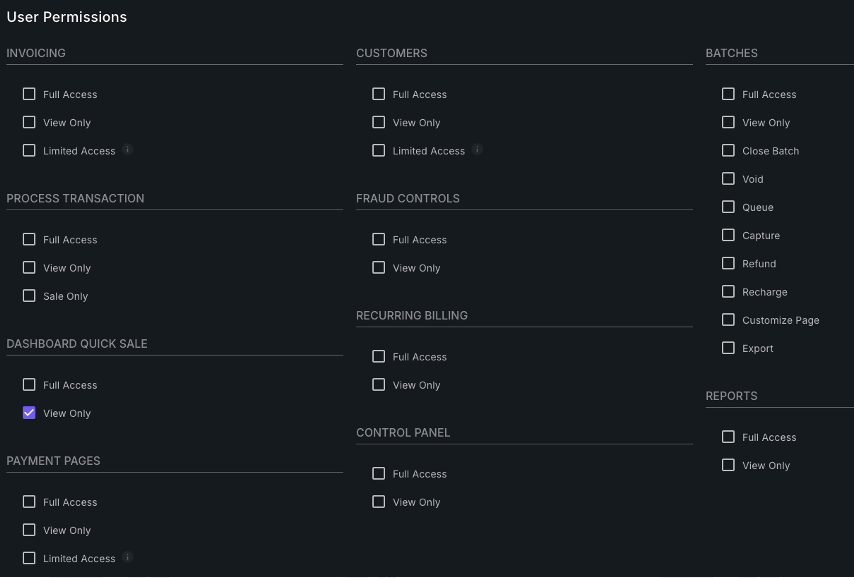Check the Void permission in Batches

(x=728, y=179)
